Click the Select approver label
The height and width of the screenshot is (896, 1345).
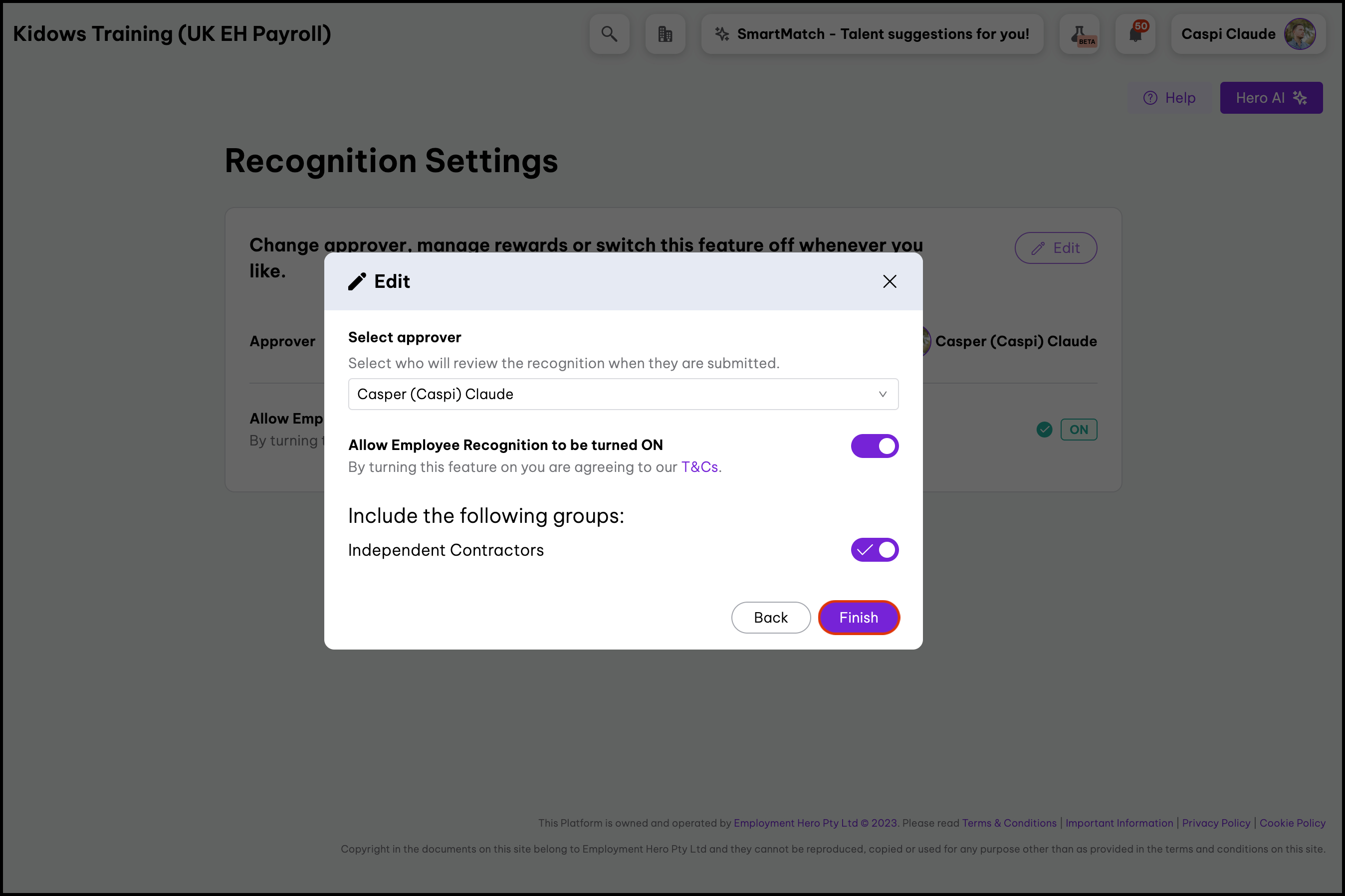click(x=405, y=337)
